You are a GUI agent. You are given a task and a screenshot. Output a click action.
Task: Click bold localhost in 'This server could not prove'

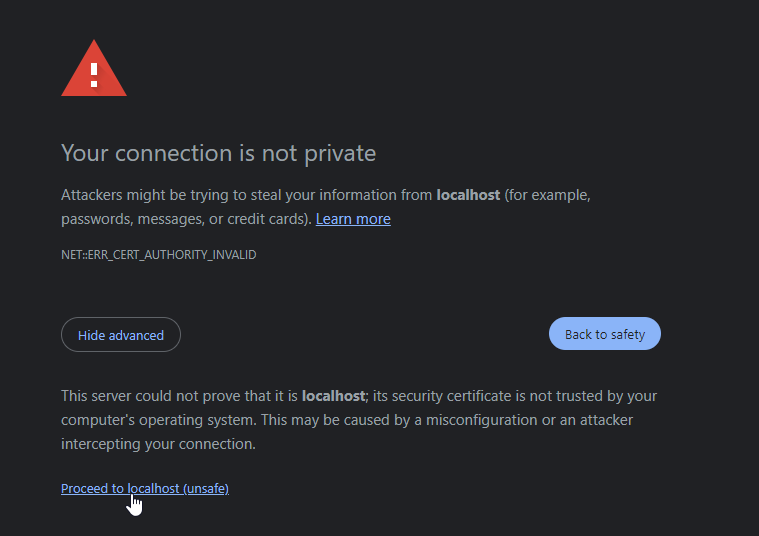point(333,396)
